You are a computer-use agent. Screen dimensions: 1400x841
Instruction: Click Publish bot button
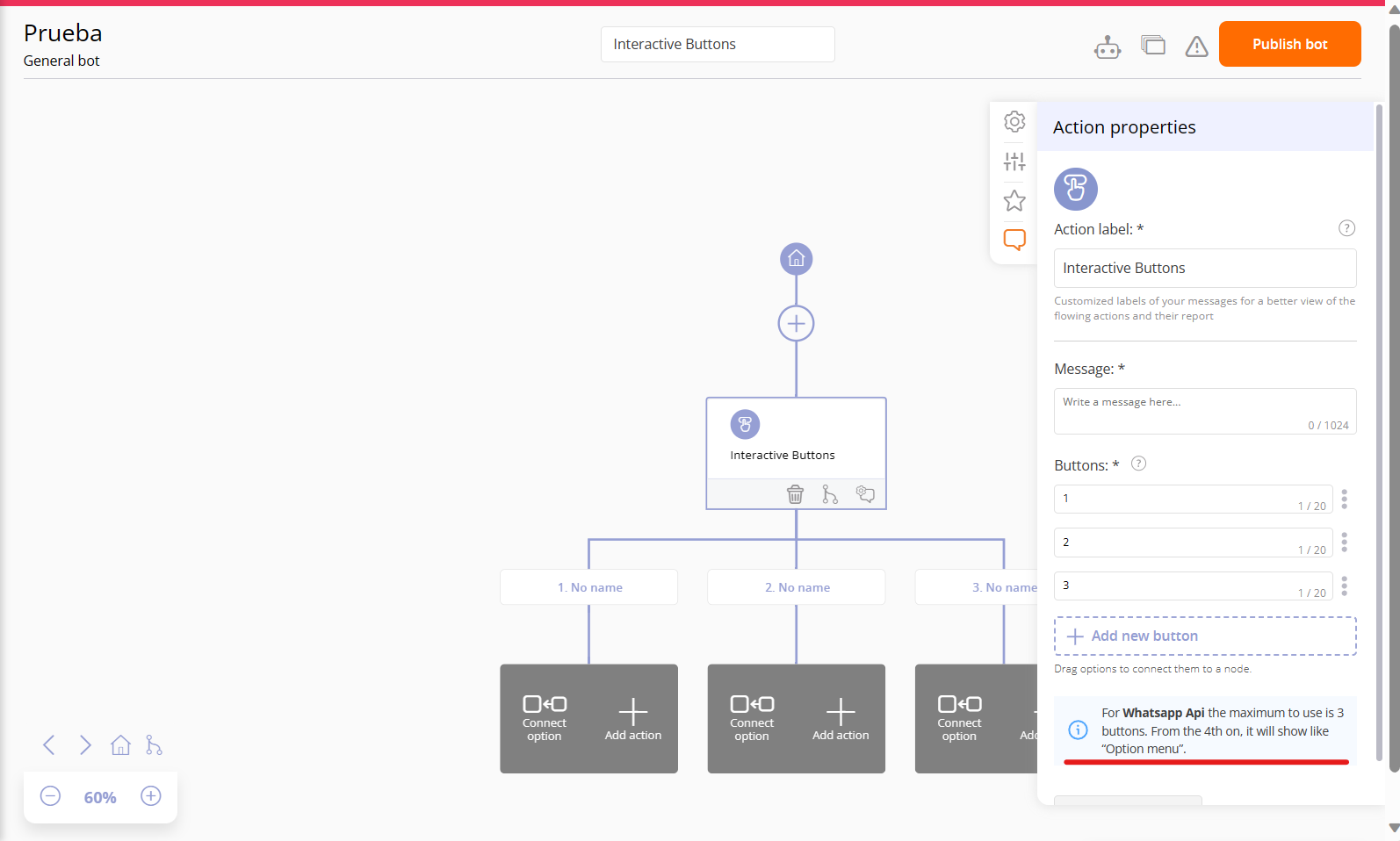pyautogui.click(x=1289, y=44)
